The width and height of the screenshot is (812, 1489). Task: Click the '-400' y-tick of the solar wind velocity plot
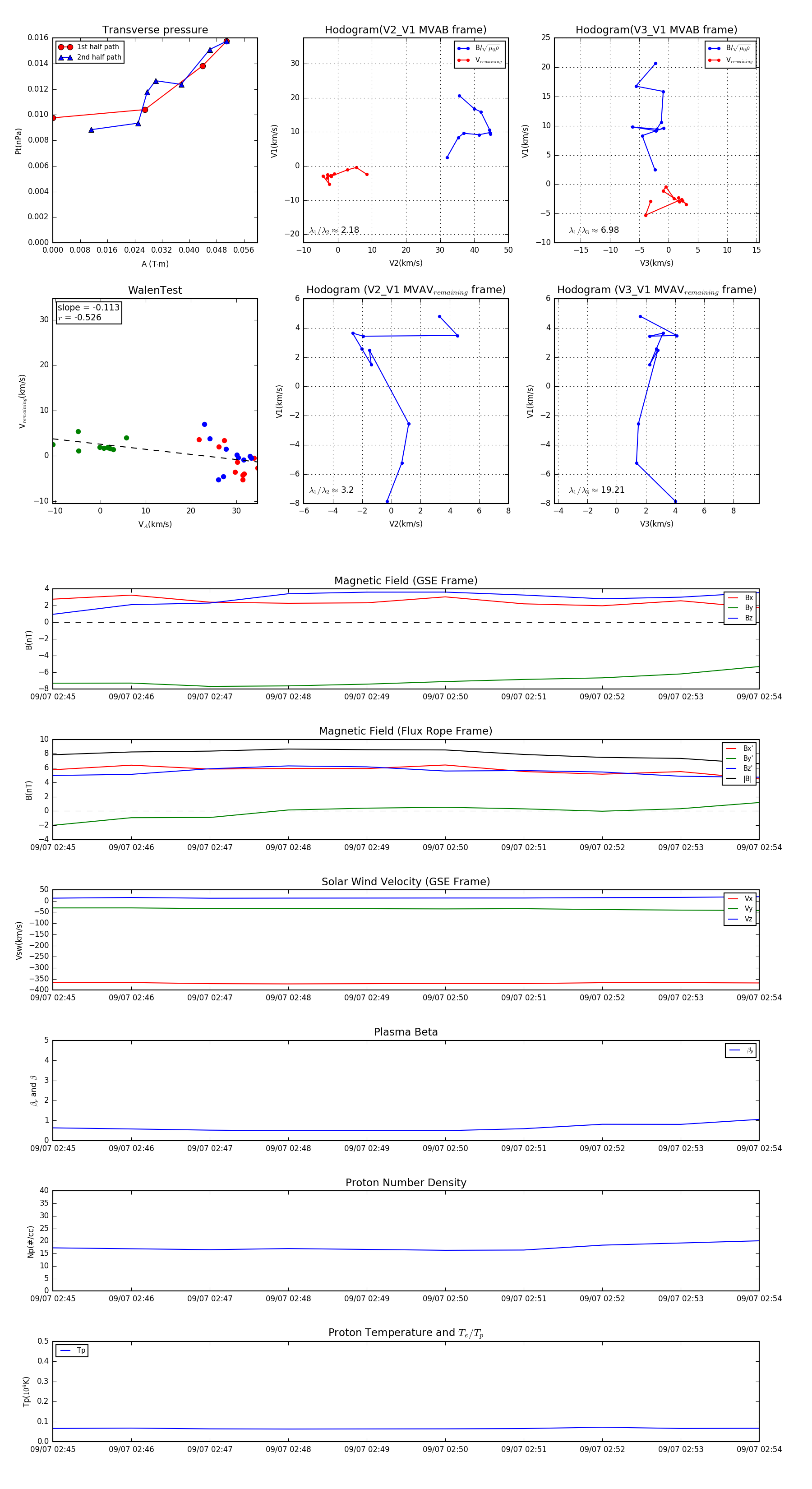38,990
